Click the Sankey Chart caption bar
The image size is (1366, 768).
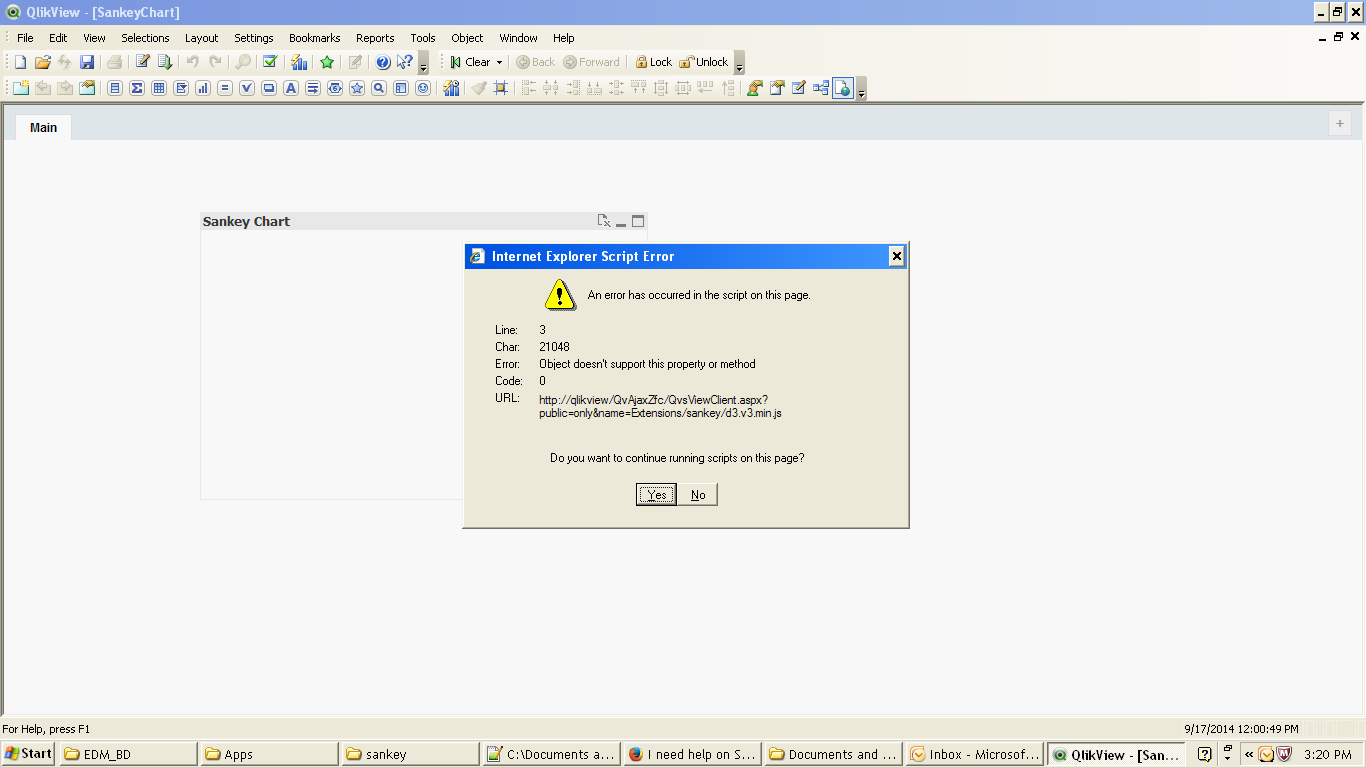pos(424,221)
